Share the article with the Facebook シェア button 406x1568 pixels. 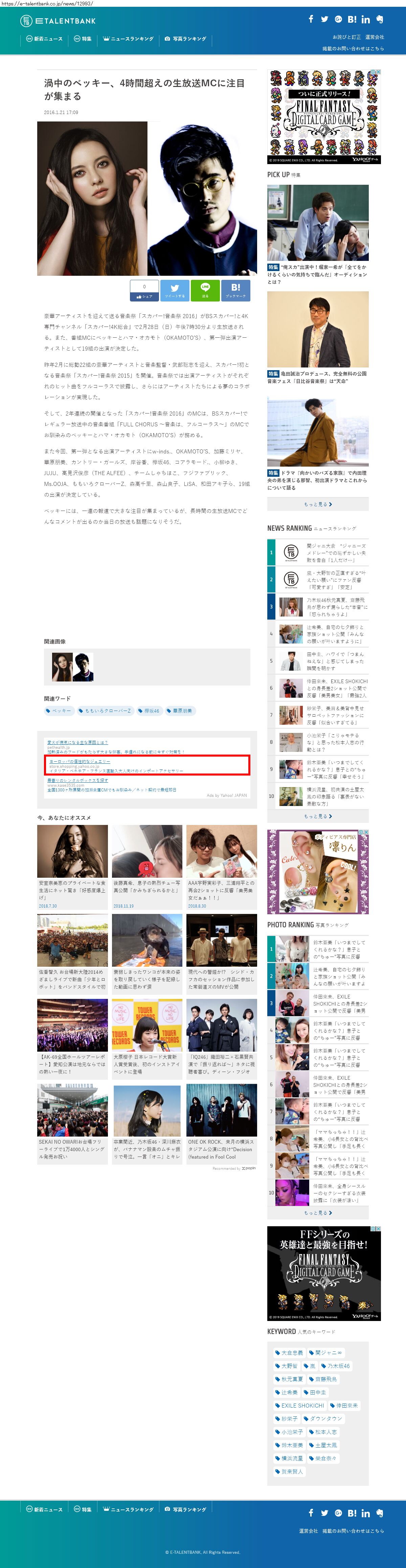click(x=144, y=290)
